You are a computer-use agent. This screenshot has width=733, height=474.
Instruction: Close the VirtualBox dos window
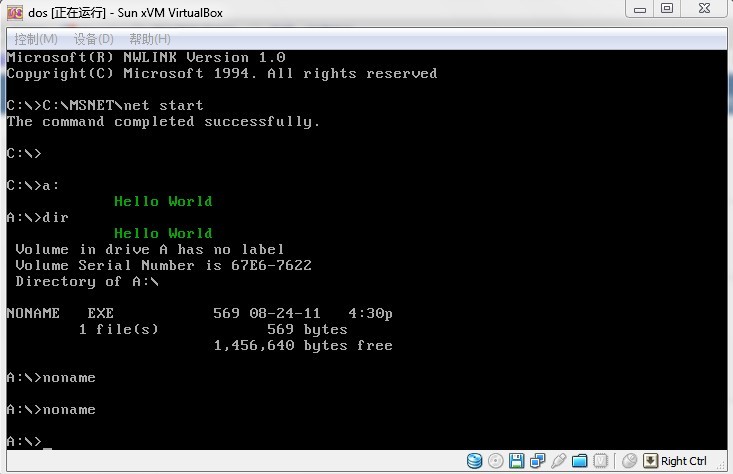pos(704,9)
